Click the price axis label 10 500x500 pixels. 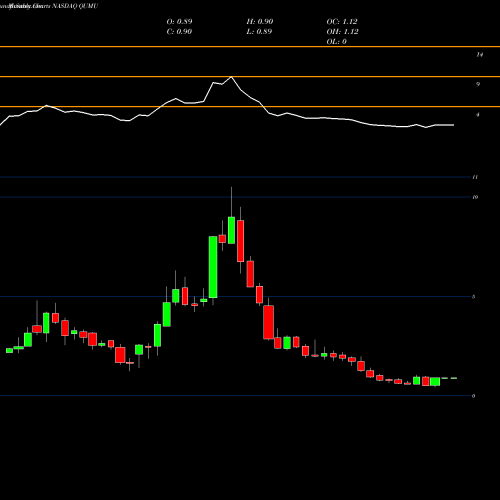475,197
